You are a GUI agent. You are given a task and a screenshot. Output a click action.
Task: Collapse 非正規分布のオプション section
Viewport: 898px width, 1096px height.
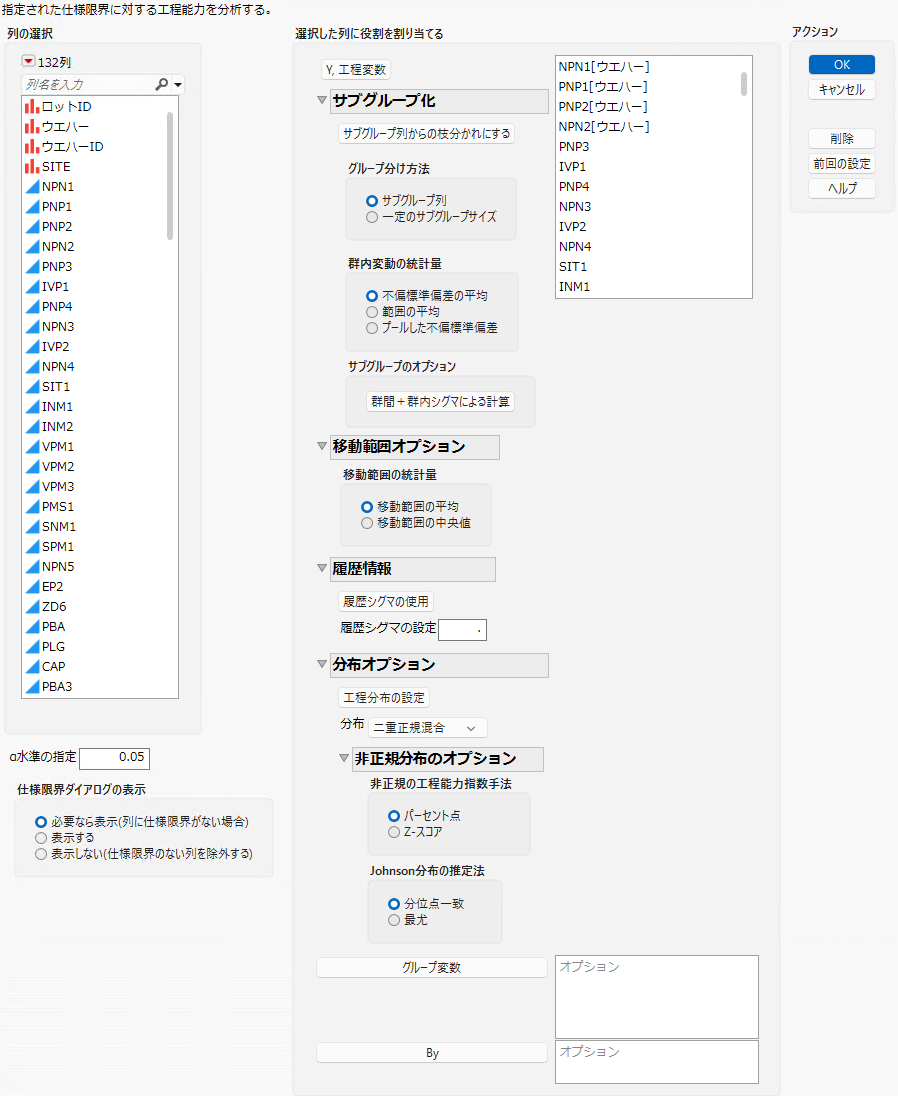coord(344,758)
